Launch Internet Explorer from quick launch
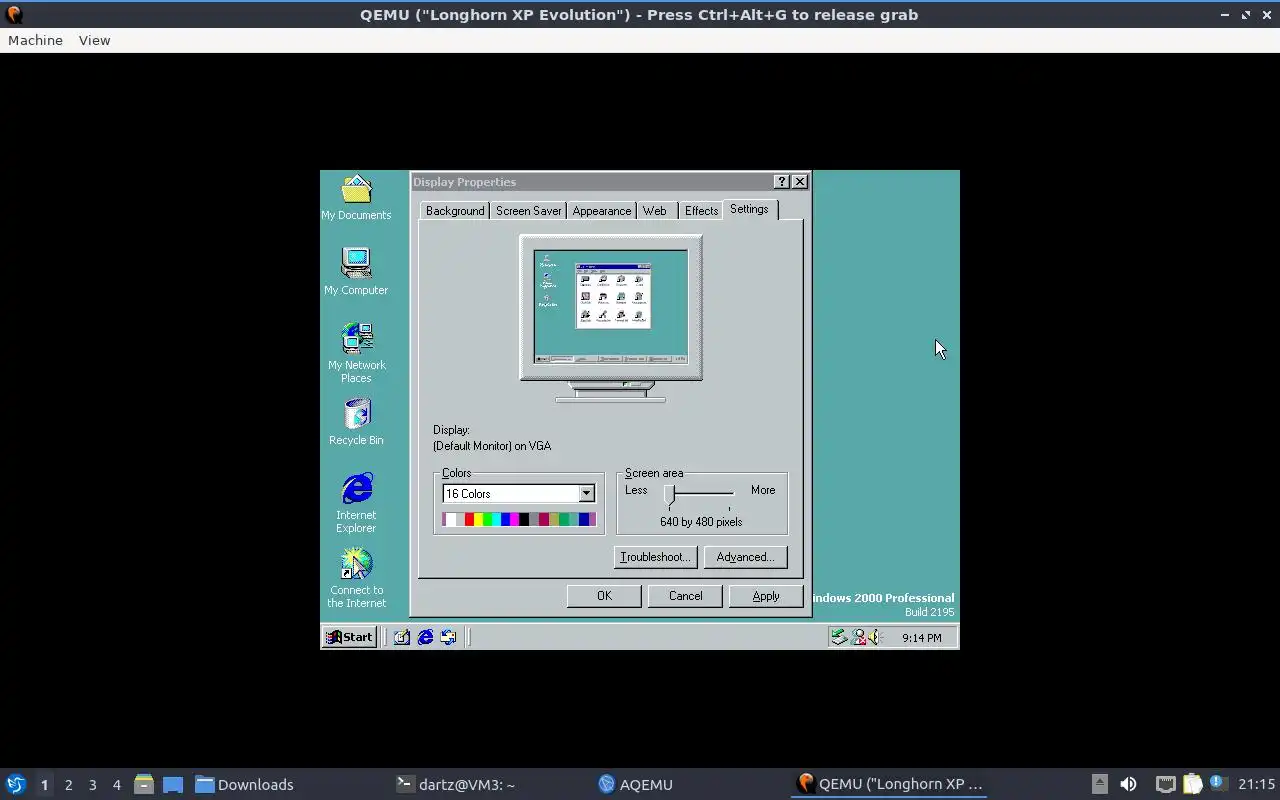The image size is (1280, 800). coord(425,637)
